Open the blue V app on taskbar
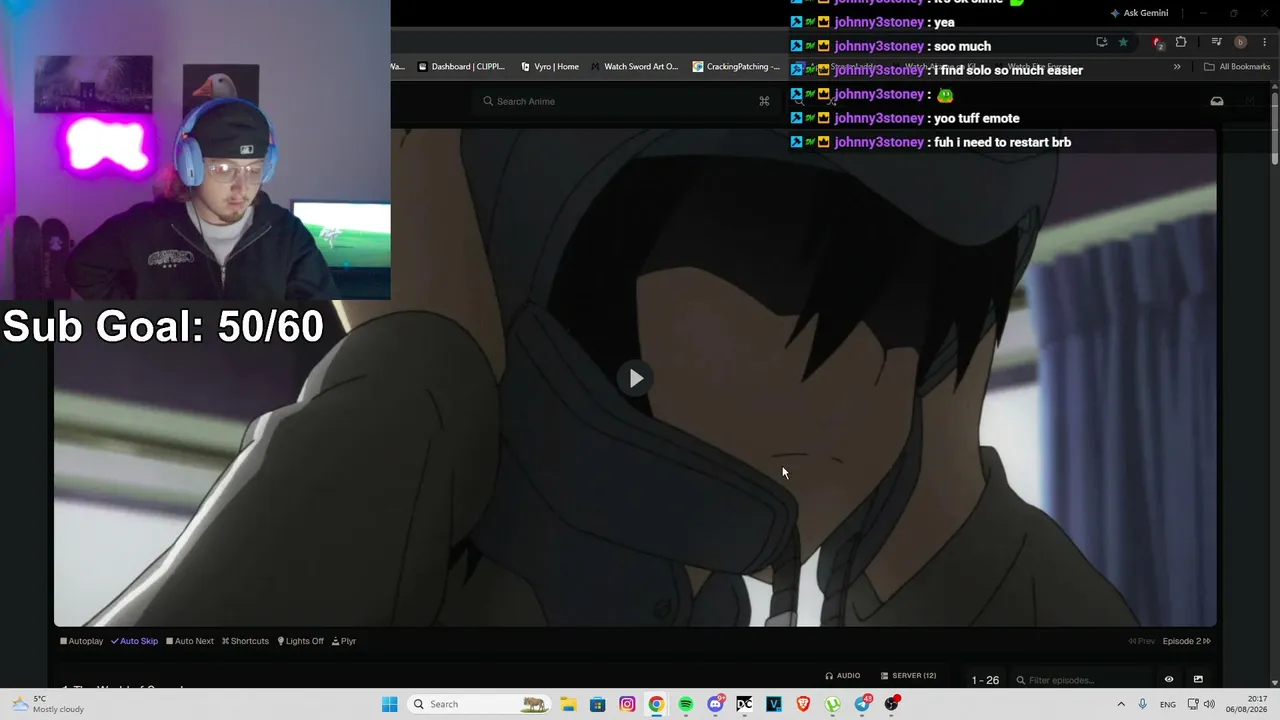The height and width of the screenshot is (720, 1280). 774,704
